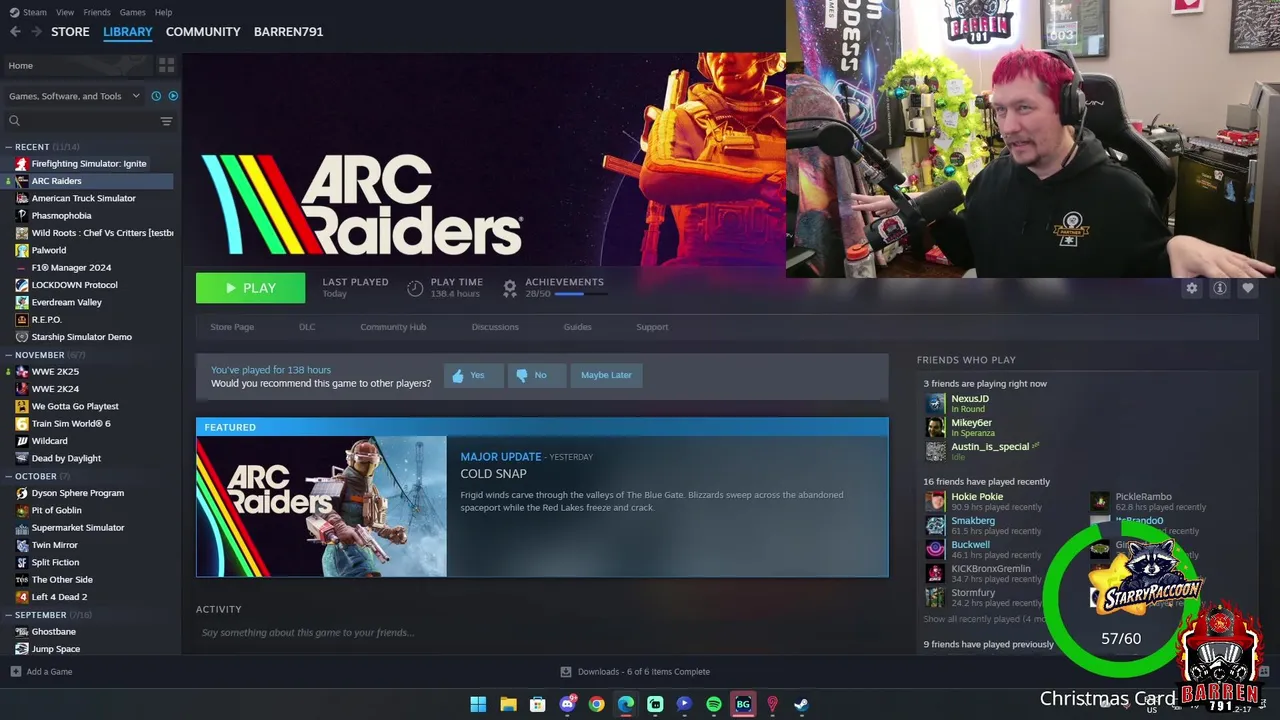The width and height of the screenshot is (1280, 720).
Task: Open Discord from the taskbar
Action: click(567, 704)
